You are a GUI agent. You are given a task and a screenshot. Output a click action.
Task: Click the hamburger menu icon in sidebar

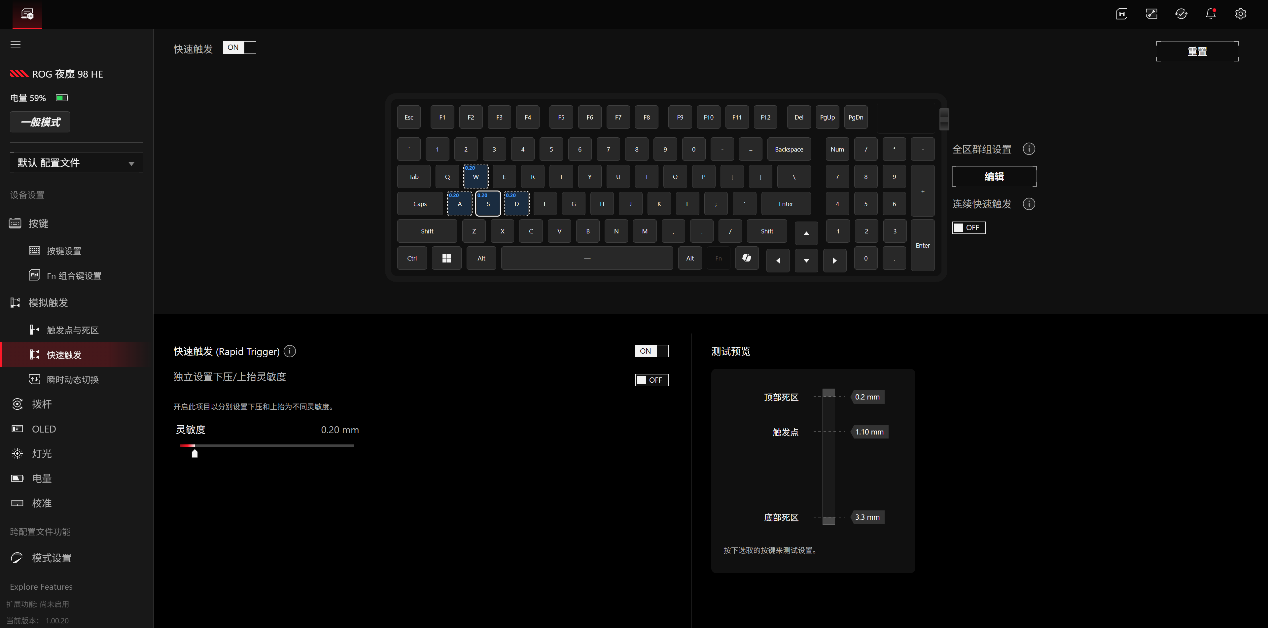click(15, 44)
